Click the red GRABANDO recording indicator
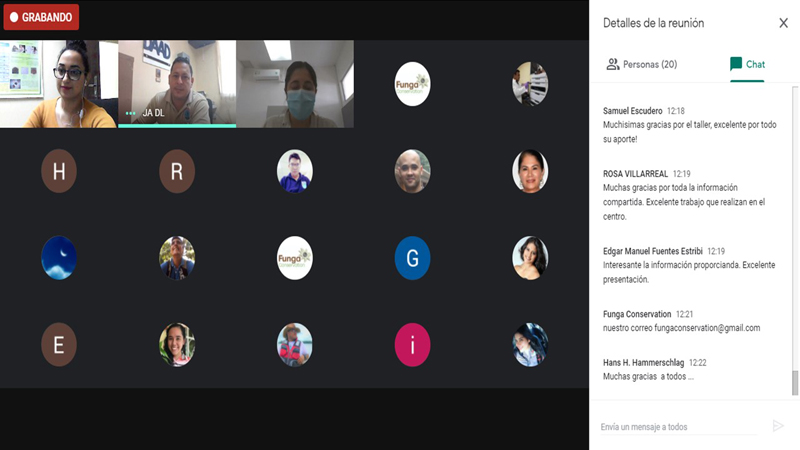Viewport: 800px width, 450px height. tap(41, 17)
